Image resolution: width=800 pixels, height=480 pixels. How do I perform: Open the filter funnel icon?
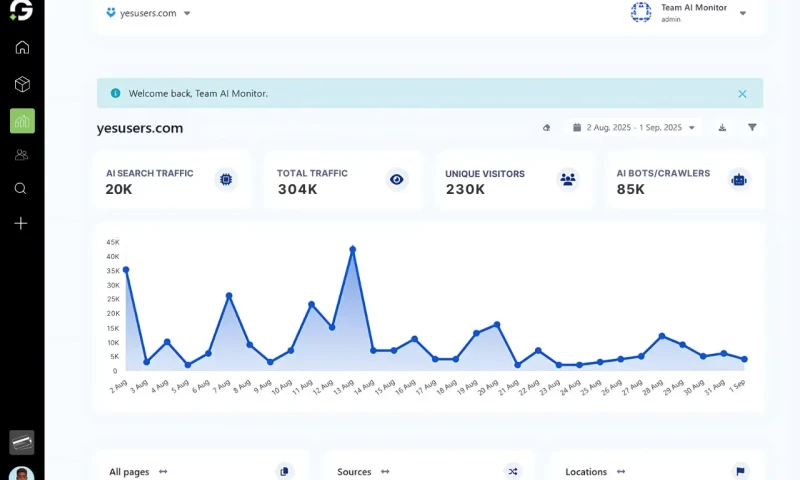tap(752, 128)
